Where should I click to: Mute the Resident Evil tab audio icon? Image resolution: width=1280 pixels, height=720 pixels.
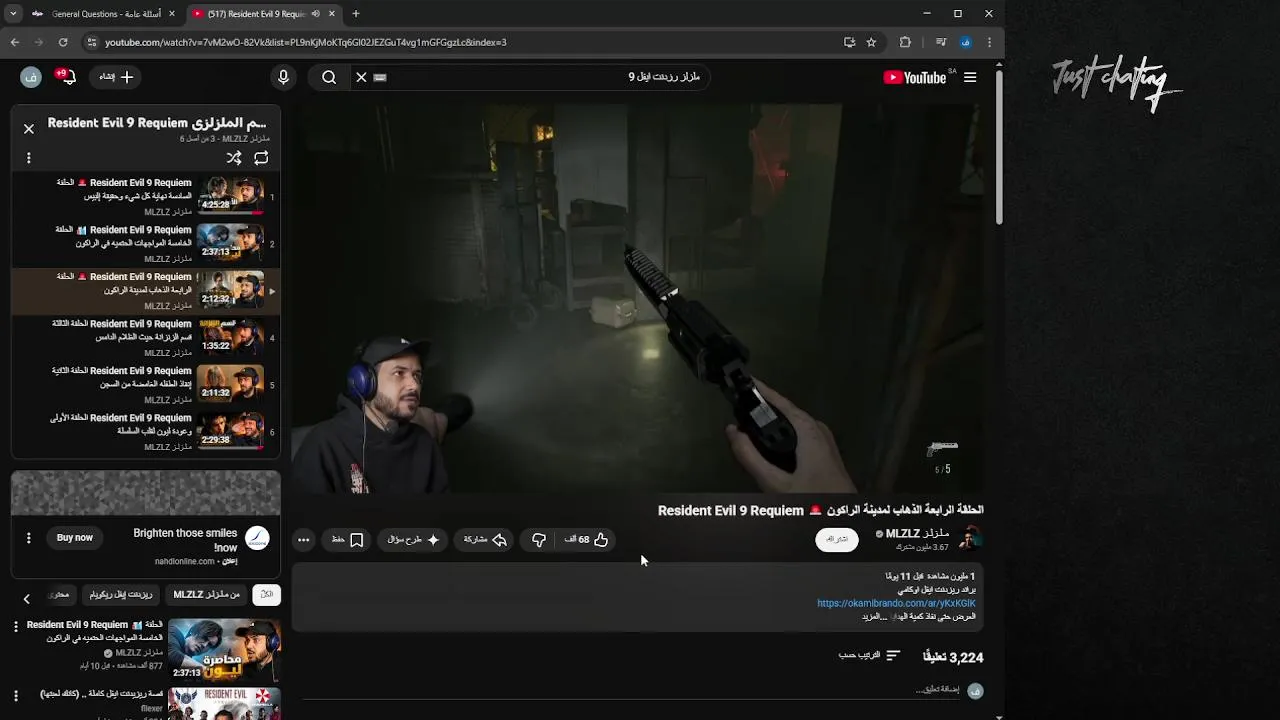pyautogui.click(x=316, y=14)
